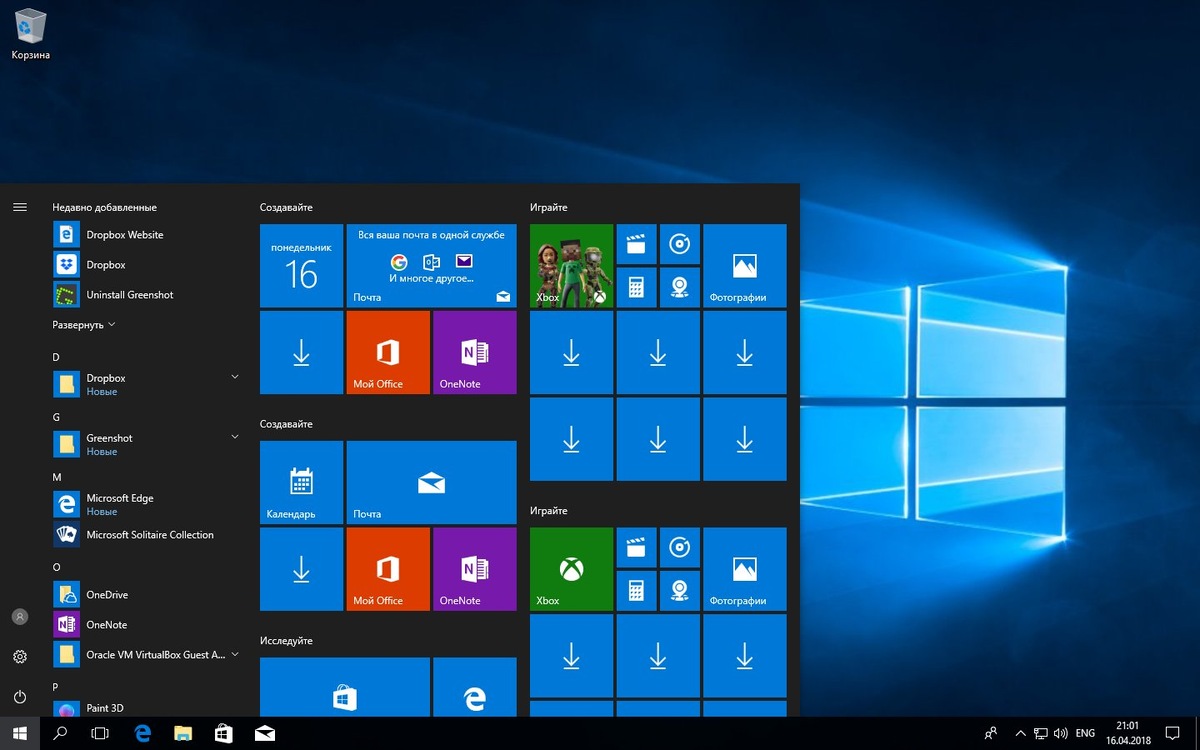Select Uninstall Greenshot in recently added

click(131, 294)
